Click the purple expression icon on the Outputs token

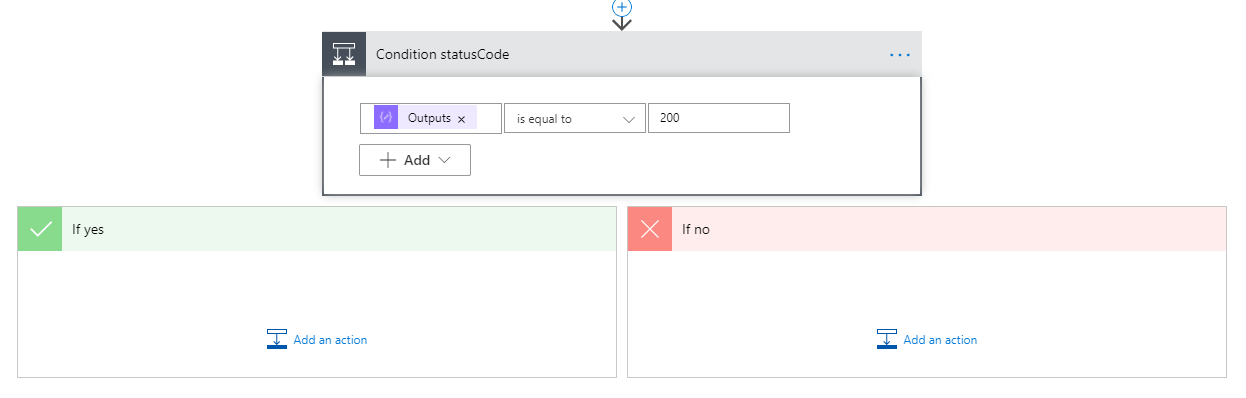pos(386,118)
